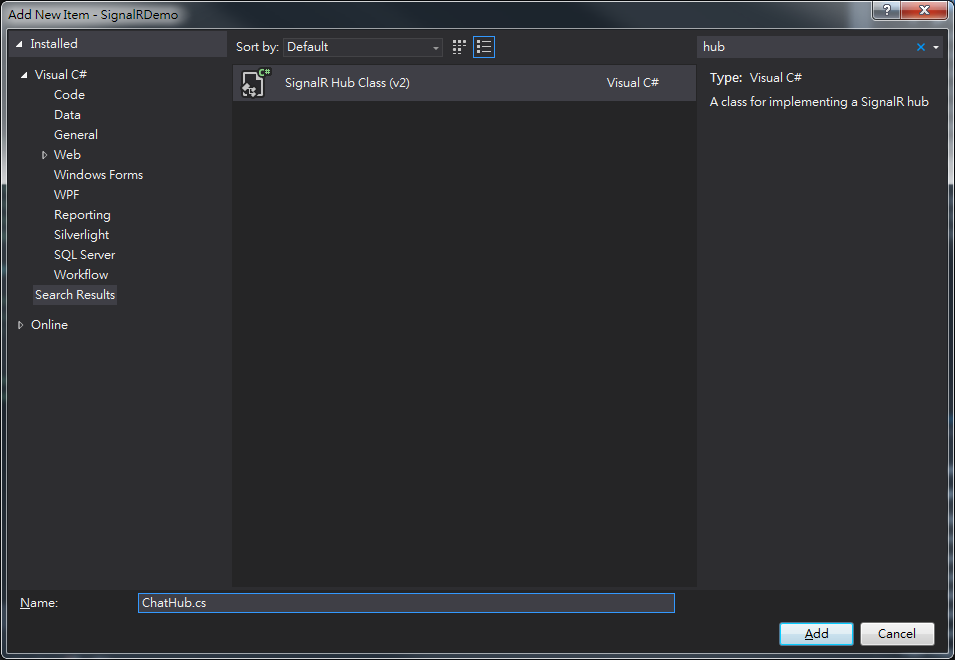This screenshot has width=955, height=660.
Task: Select the WPF category
Action: (66, 195)
